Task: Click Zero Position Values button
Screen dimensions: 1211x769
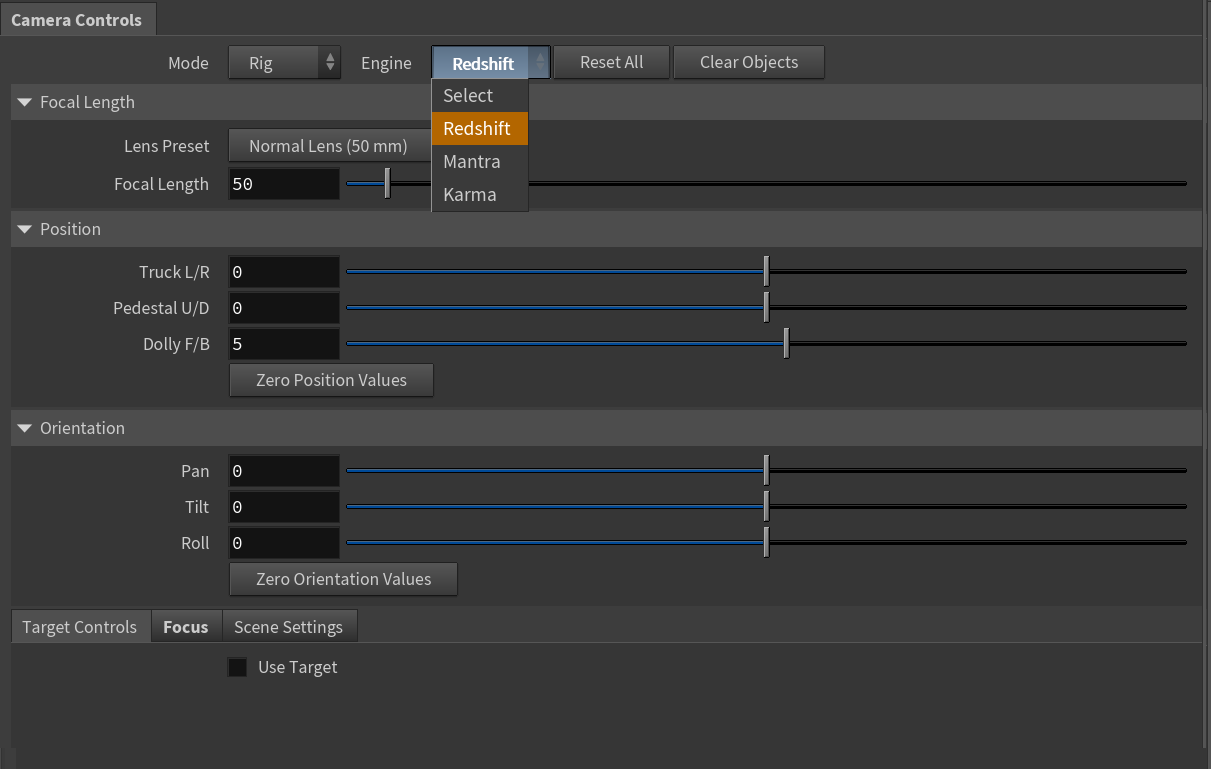Action: [331, 380]
